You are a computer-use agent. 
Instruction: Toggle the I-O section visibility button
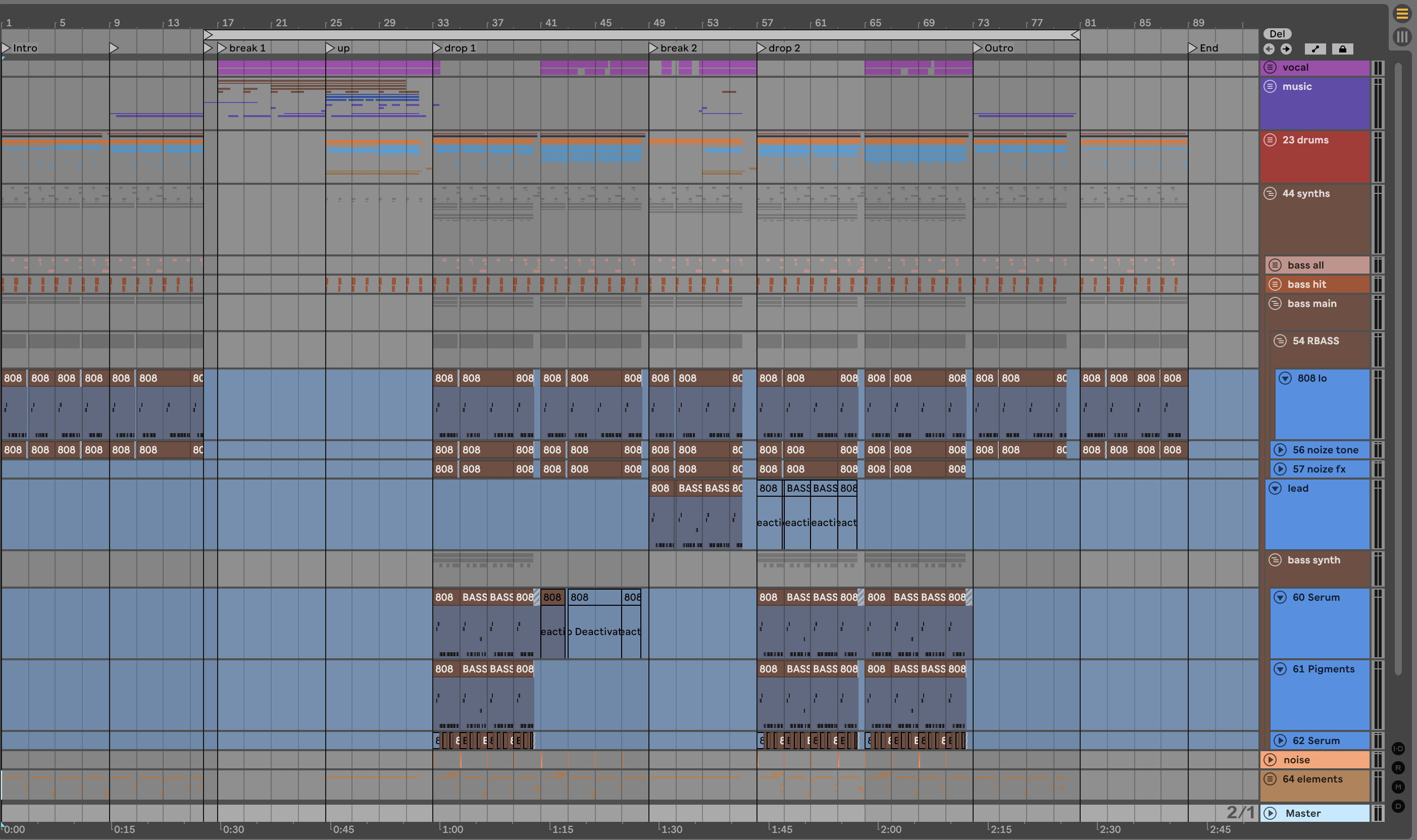[x=1398, y=748]
